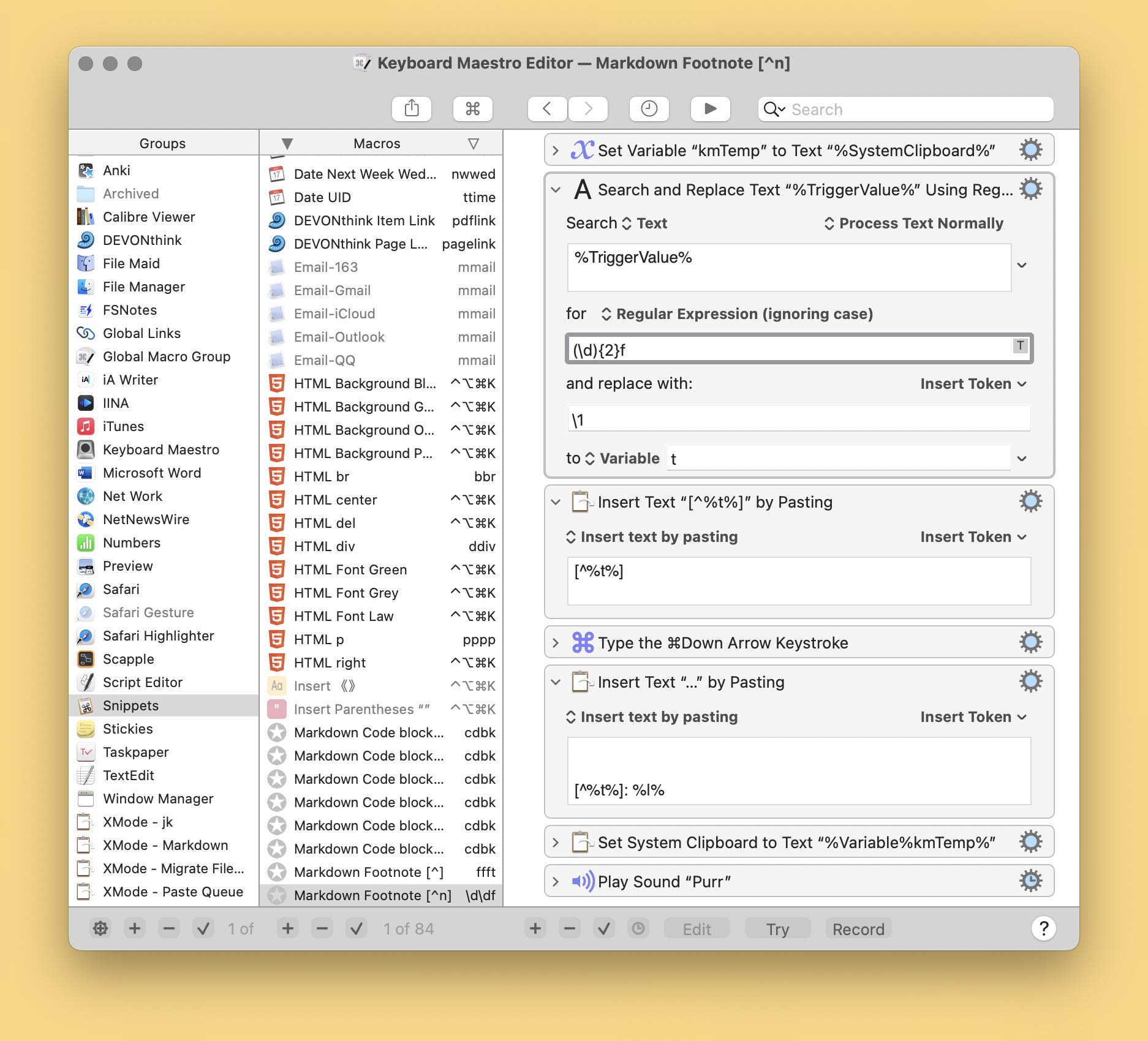Select the HTML center macro
Viewport: 1148px width, 1041px height.
(381, 500)
